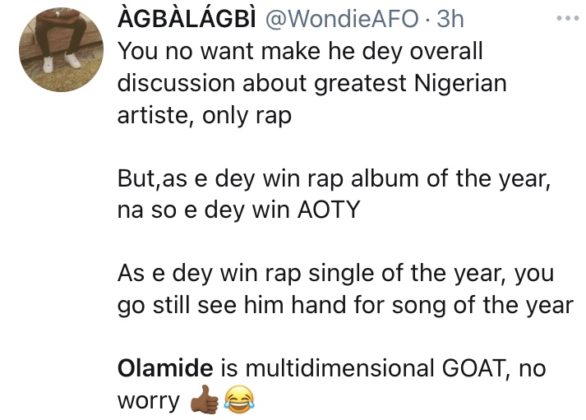Click the line 'artiste, only rap'
The height and width of the screenshot is (420, 586).
(204, 115)
